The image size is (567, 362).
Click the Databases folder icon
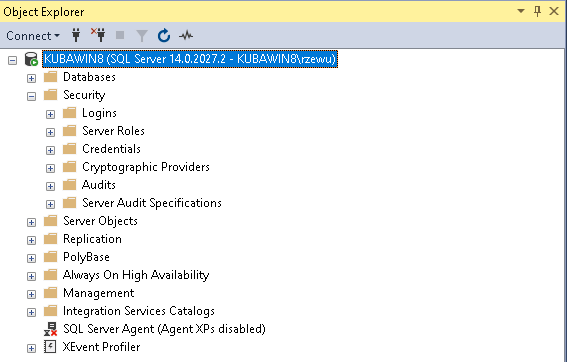pos(51,77)
